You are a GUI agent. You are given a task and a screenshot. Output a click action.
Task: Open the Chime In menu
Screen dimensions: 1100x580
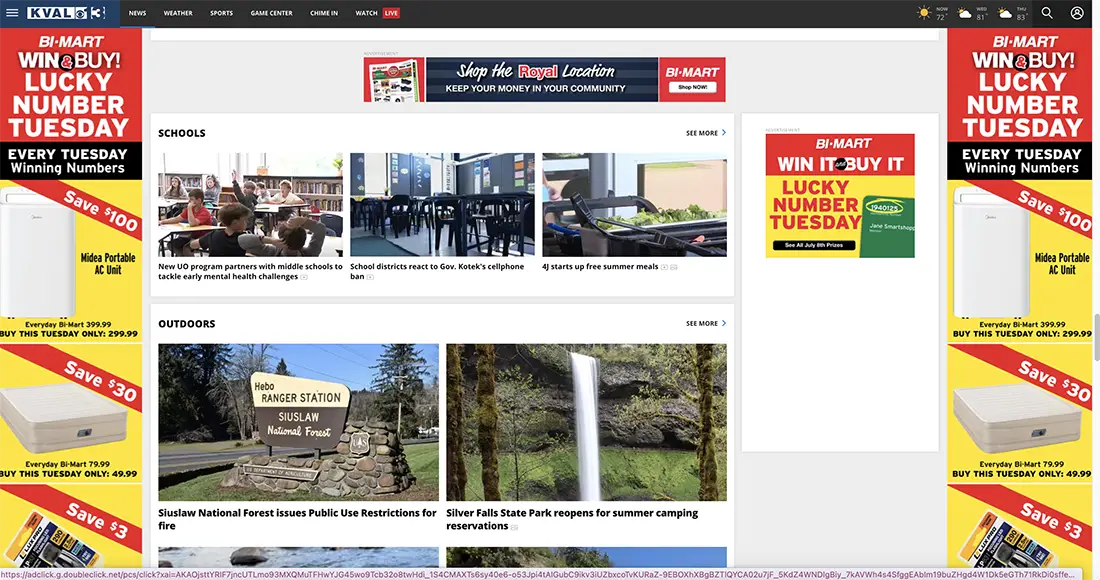click(x=323, y=13)
